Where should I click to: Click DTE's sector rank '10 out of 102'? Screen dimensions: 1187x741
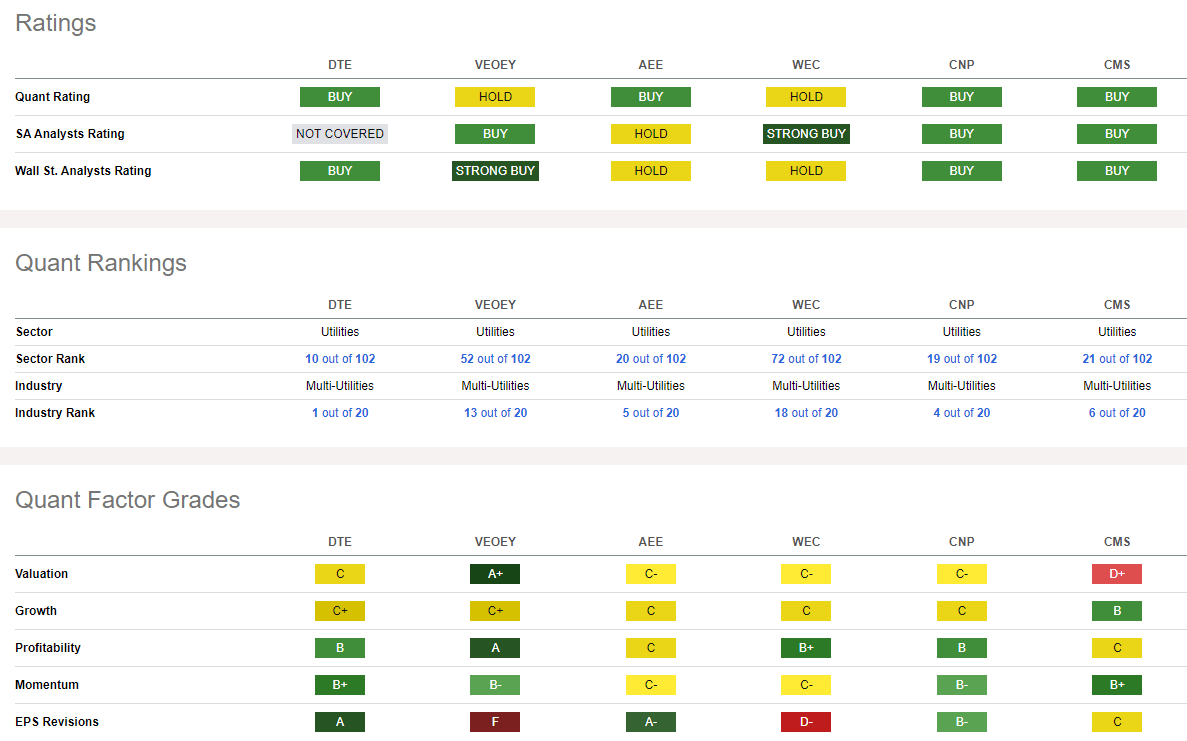pos(340,359)
